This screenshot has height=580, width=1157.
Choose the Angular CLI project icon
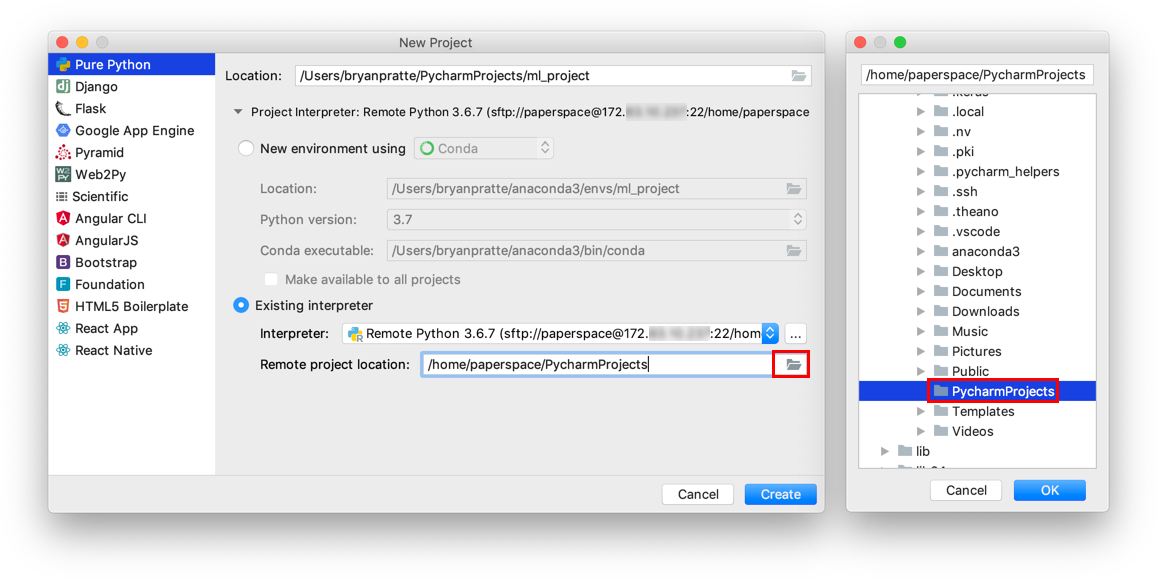tap(63, 219)
